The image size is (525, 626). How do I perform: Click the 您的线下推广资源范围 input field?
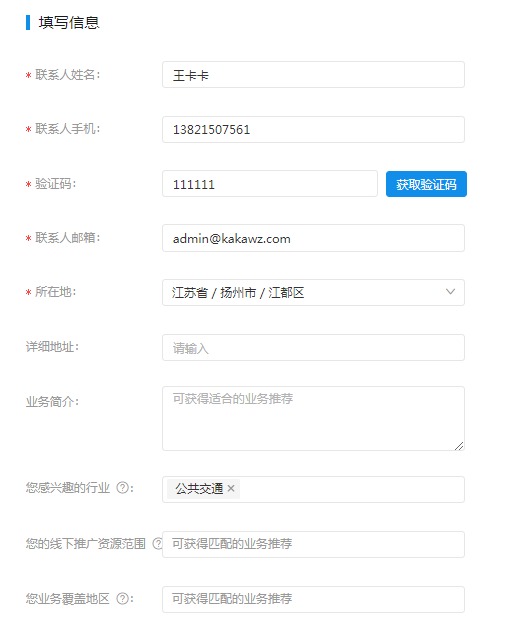(313, 545)
